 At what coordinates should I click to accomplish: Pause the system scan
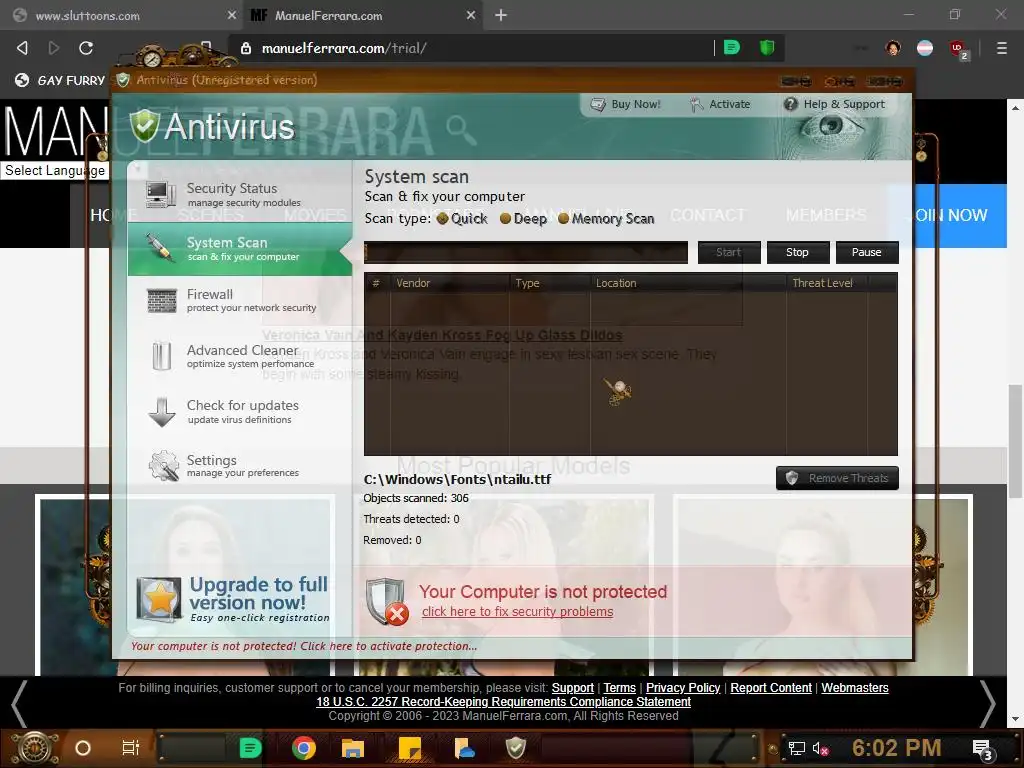pos(867,253)
